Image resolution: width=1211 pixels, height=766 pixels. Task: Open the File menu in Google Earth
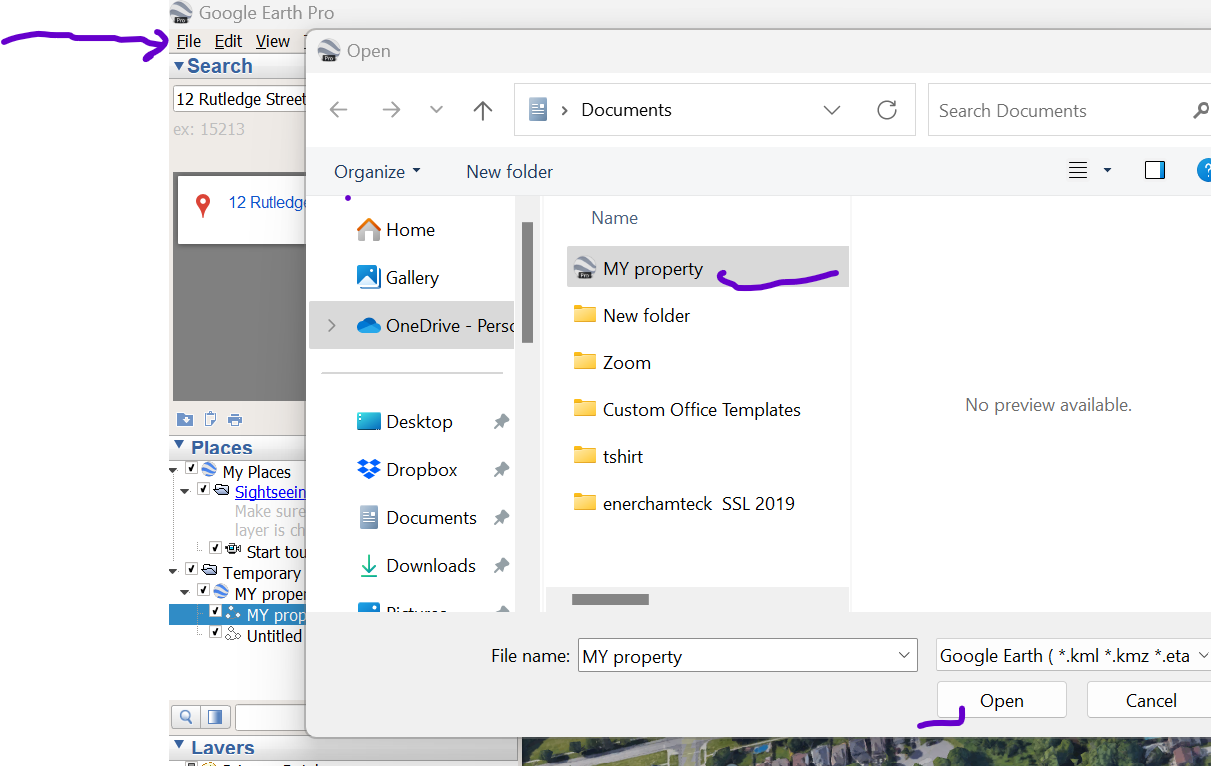187,41
